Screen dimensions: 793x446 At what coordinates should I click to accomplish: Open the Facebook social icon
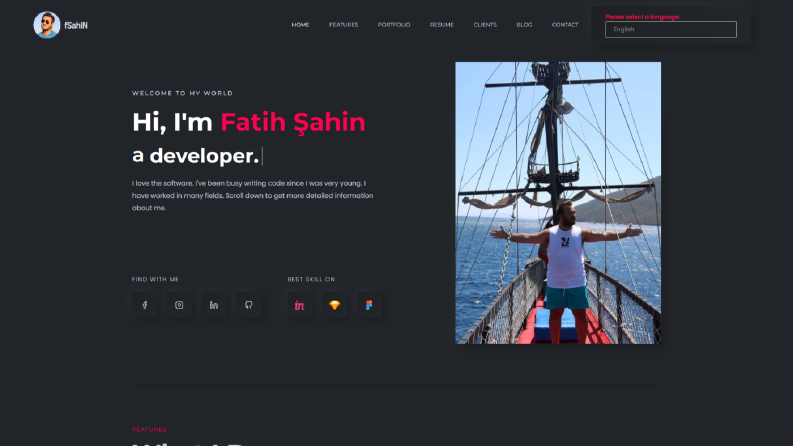coord(145,305)
